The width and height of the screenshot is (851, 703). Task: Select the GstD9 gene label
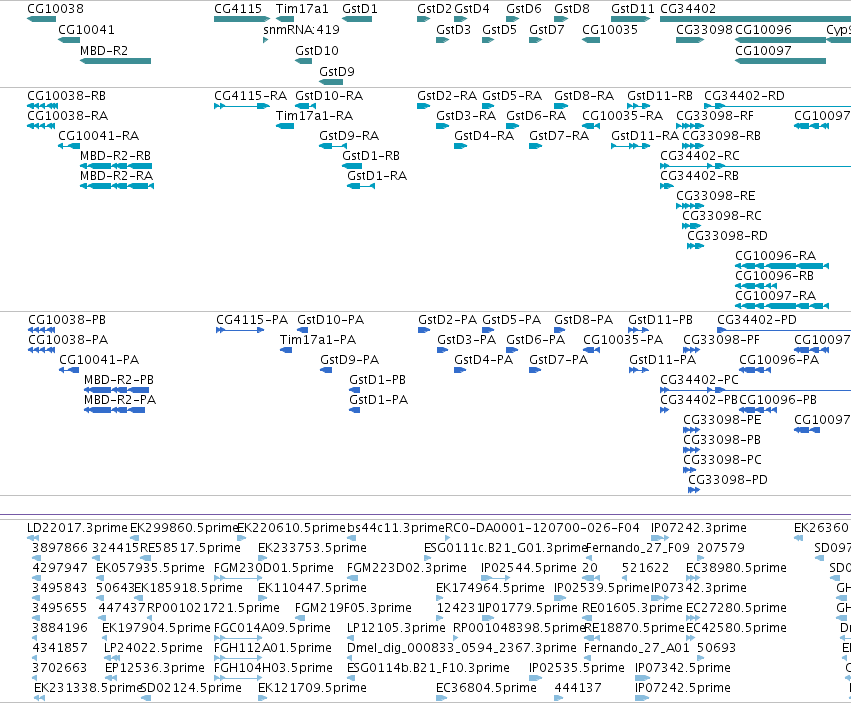(336, 72)
